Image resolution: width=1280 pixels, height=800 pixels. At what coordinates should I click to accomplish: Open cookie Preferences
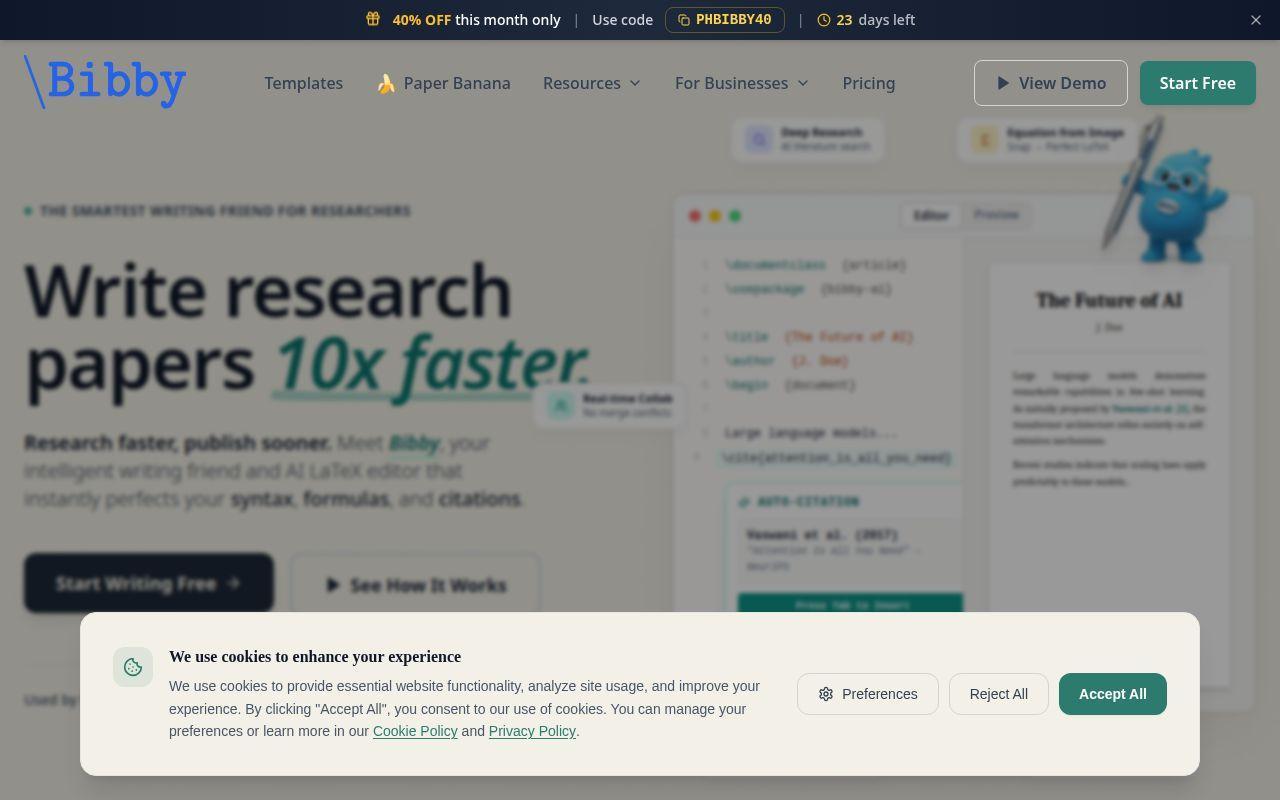click(x=868, y=694)
